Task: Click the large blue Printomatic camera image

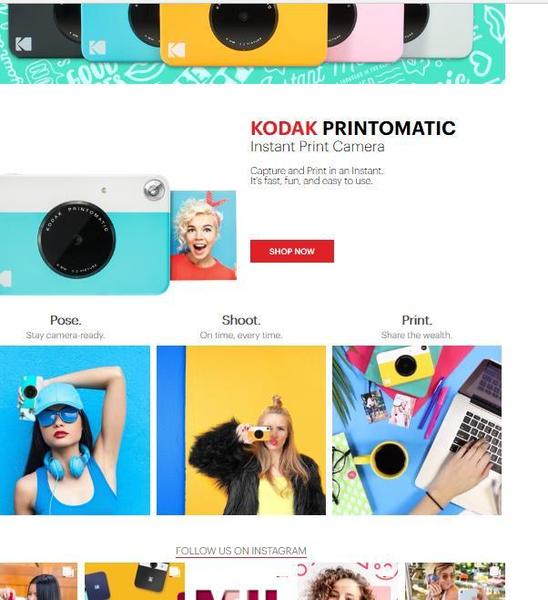Action: [x=85, y=234]
